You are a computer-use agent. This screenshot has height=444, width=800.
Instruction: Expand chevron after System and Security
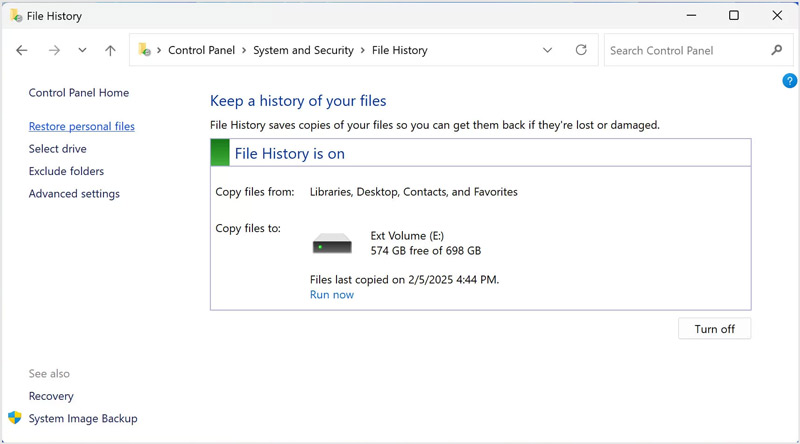pos(363,50)
